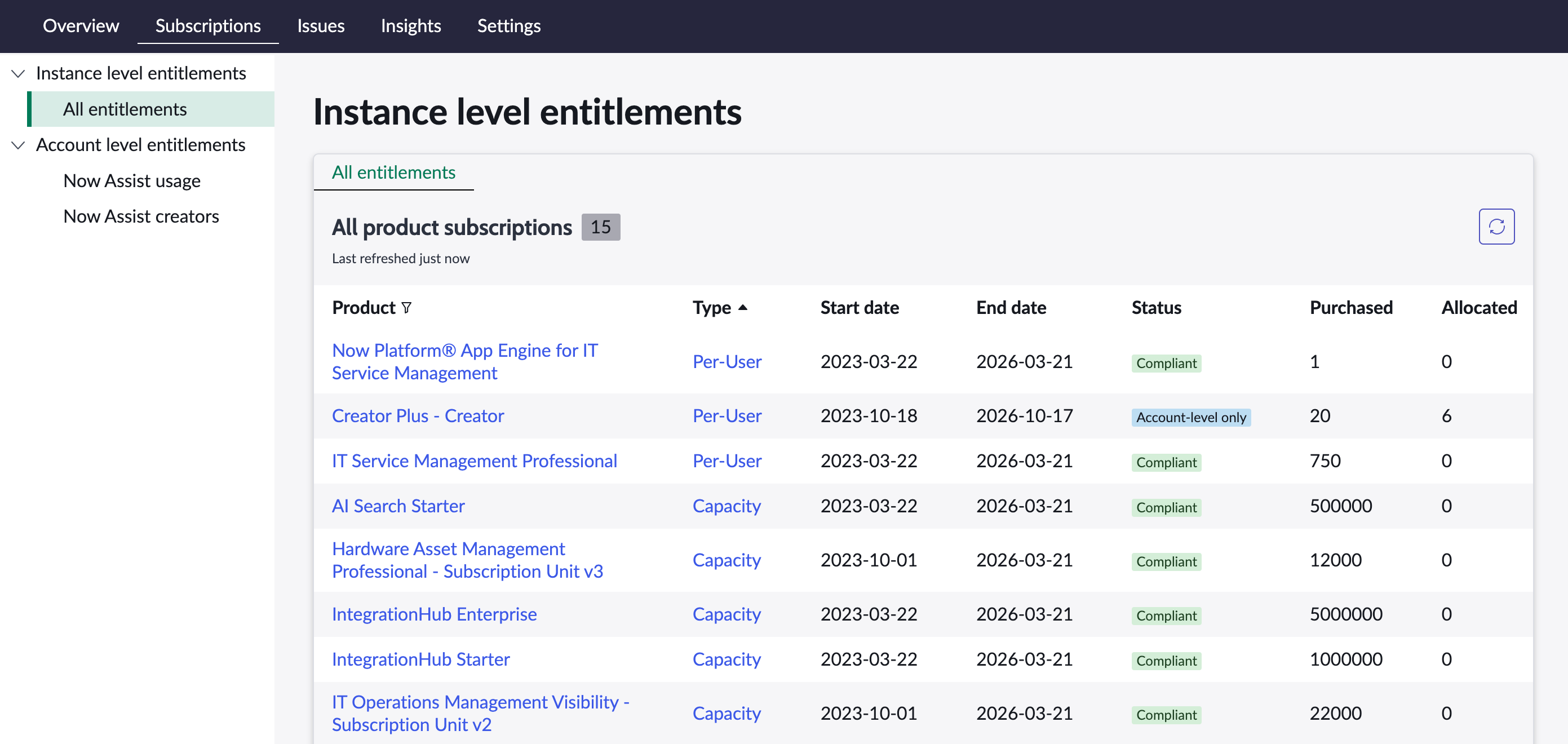Viewport: 1568px width, 744px height.
Task: Open the Creator Plus - Creator product
Action: 418,416
